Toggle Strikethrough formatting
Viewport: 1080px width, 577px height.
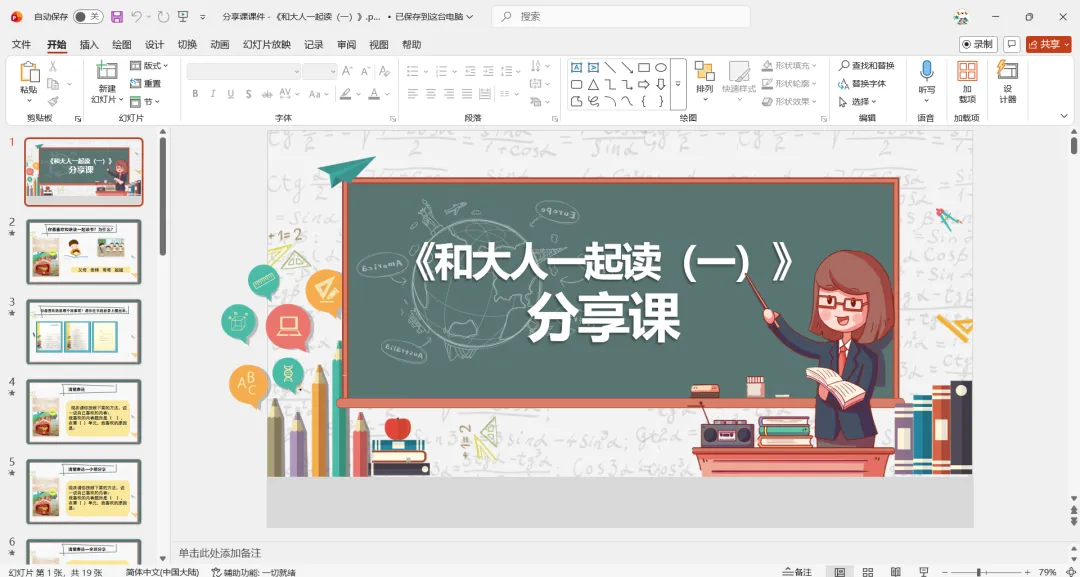(x=265, y=94)
